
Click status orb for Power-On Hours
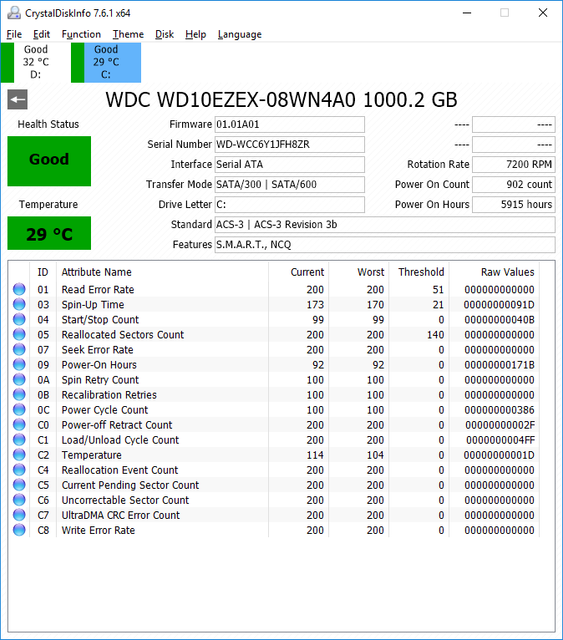pos(19,364)
